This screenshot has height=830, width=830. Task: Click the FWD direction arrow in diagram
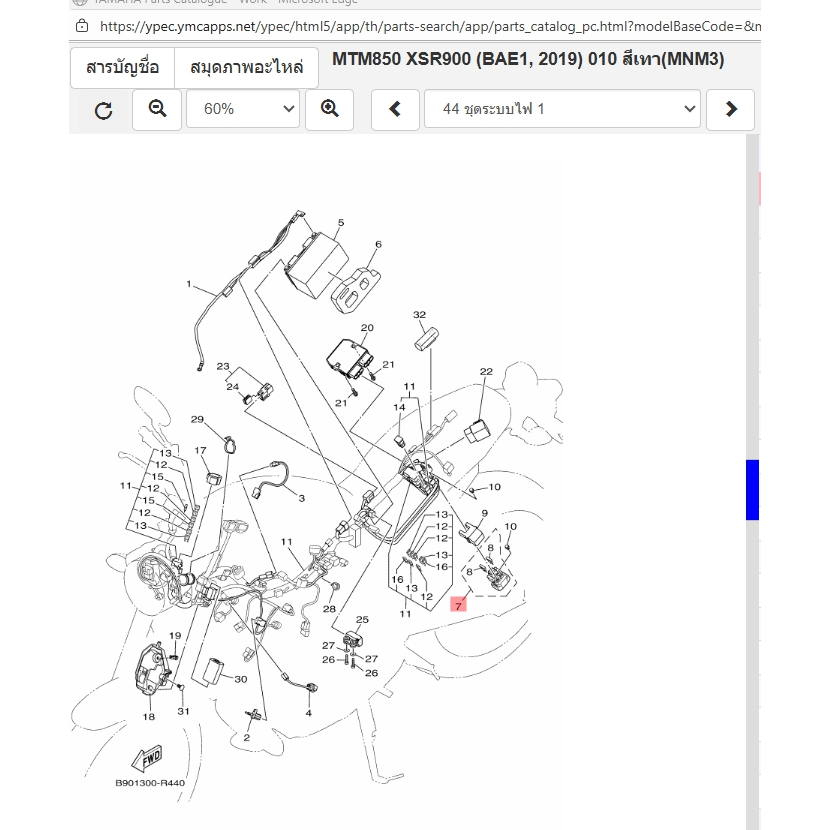point(147,759)
